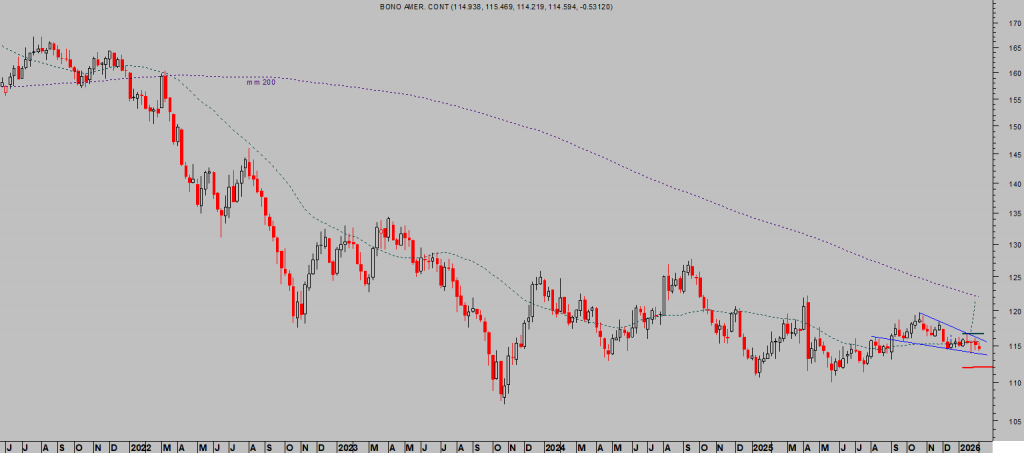
Task: Select the 'mm 200' moving average label
Action: [261, 82]
